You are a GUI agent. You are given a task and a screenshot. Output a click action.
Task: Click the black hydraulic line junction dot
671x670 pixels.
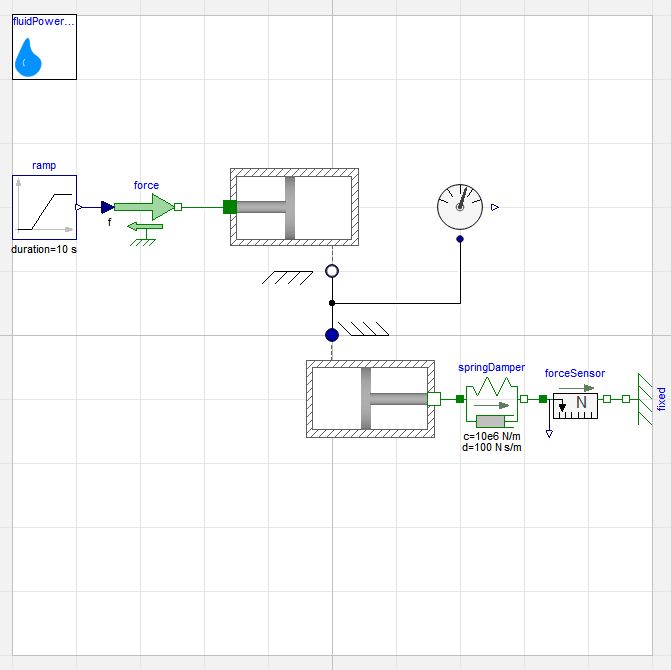pos(332,303)
